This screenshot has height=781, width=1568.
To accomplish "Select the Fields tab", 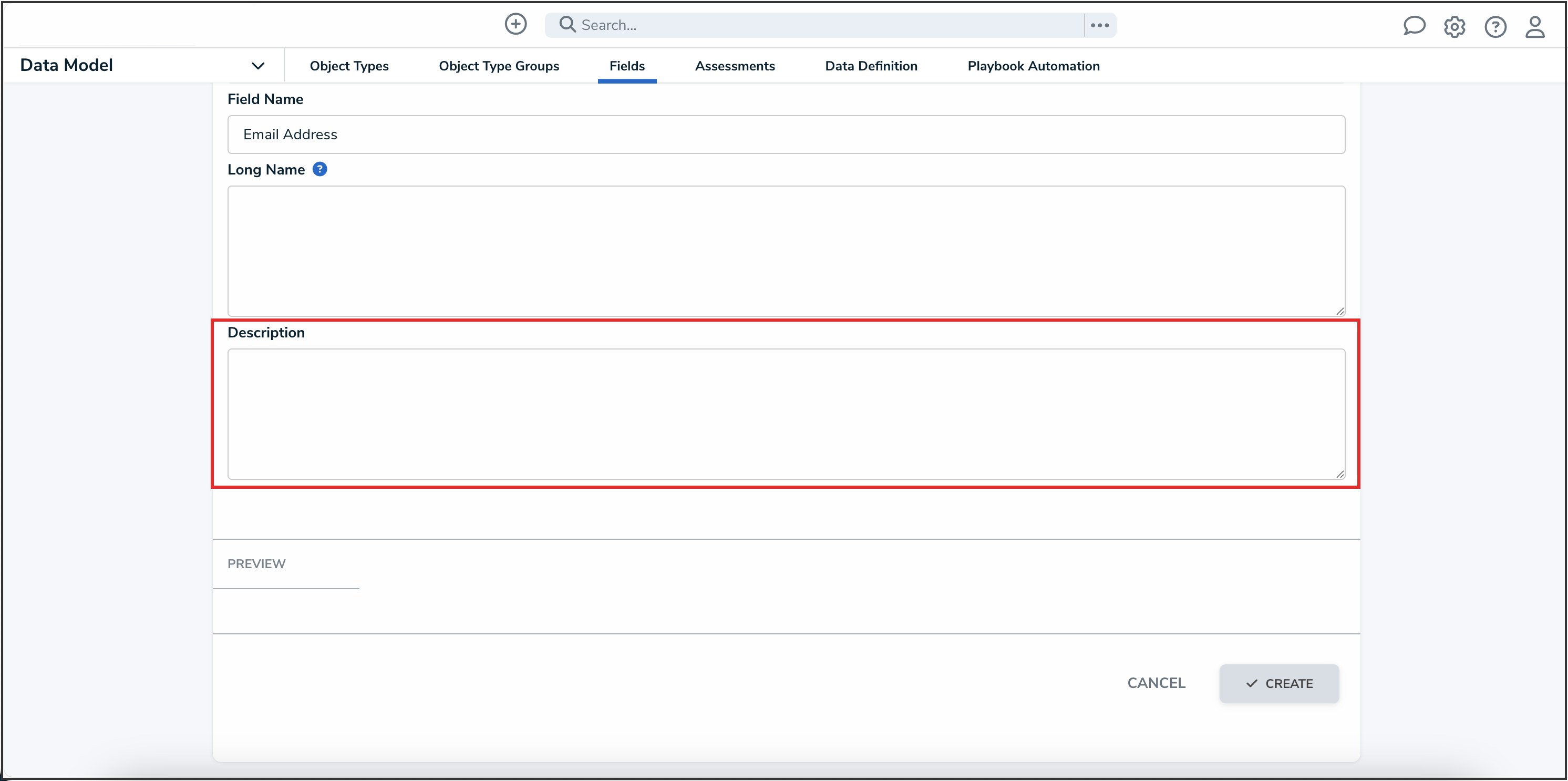I will point(626,66).
